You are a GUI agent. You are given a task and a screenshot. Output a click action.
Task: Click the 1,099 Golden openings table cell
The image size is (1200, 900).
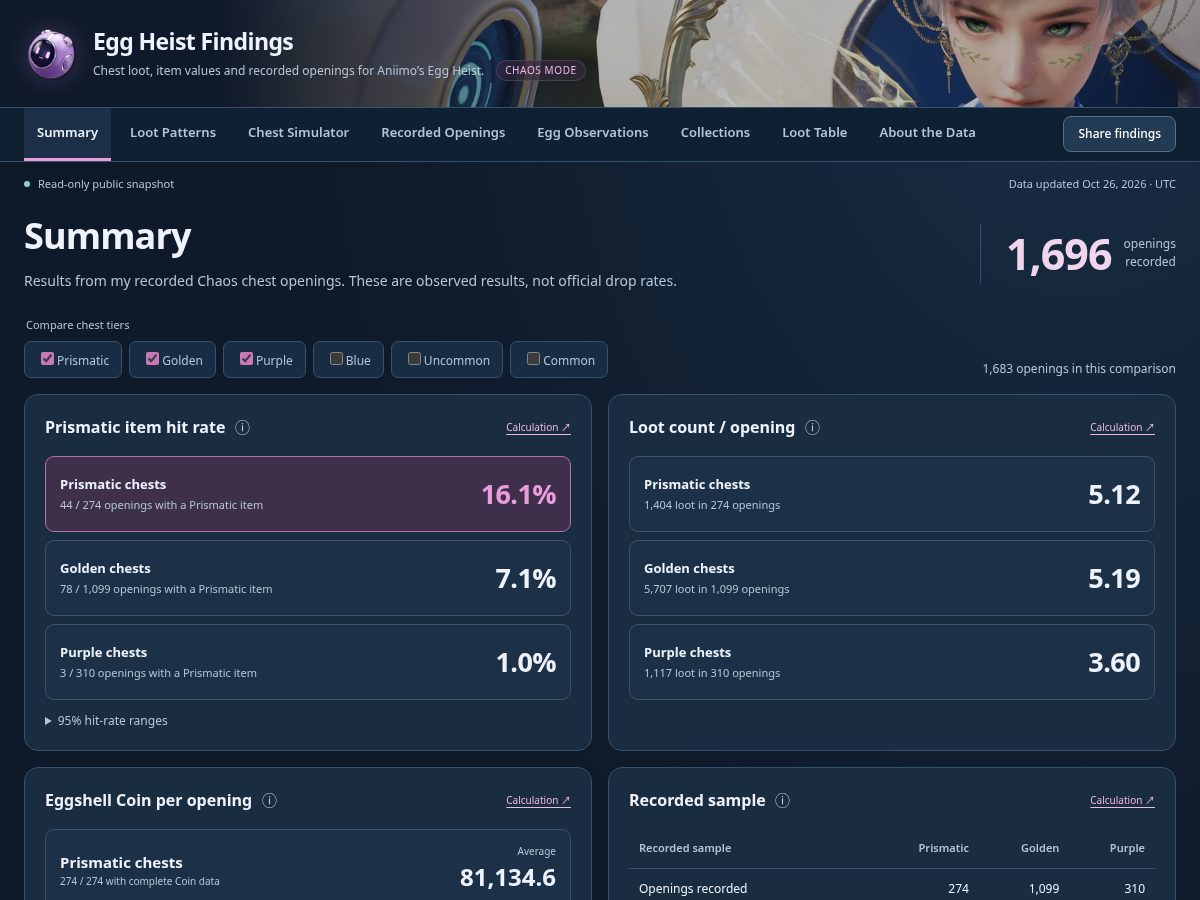1043,888
